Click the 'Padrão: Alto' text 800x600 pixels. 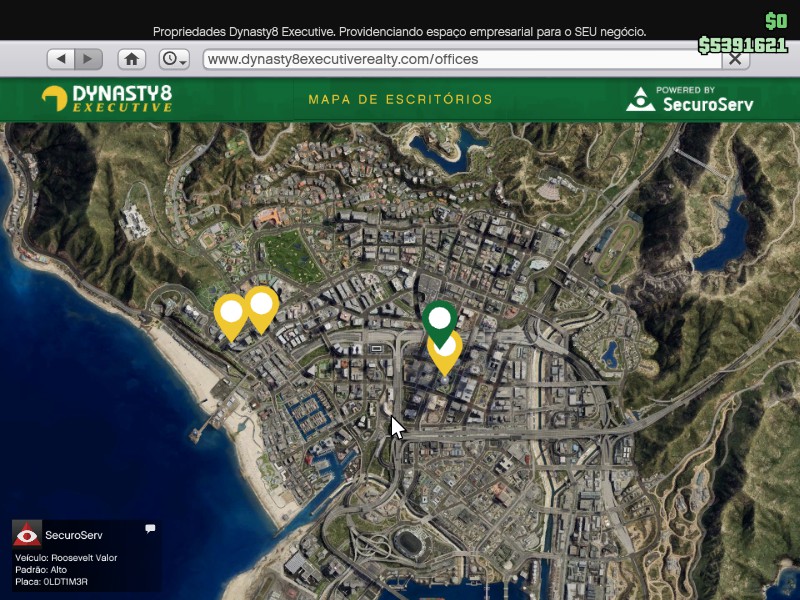point(41,570)
